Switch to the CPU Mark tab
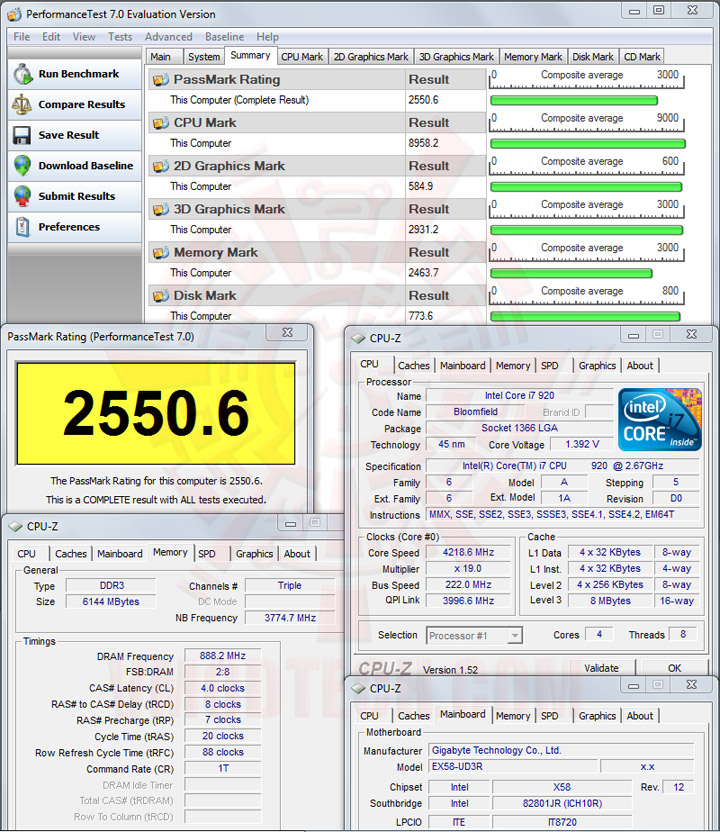The height and width of the screenshot is (832, 720). point(302,57)
